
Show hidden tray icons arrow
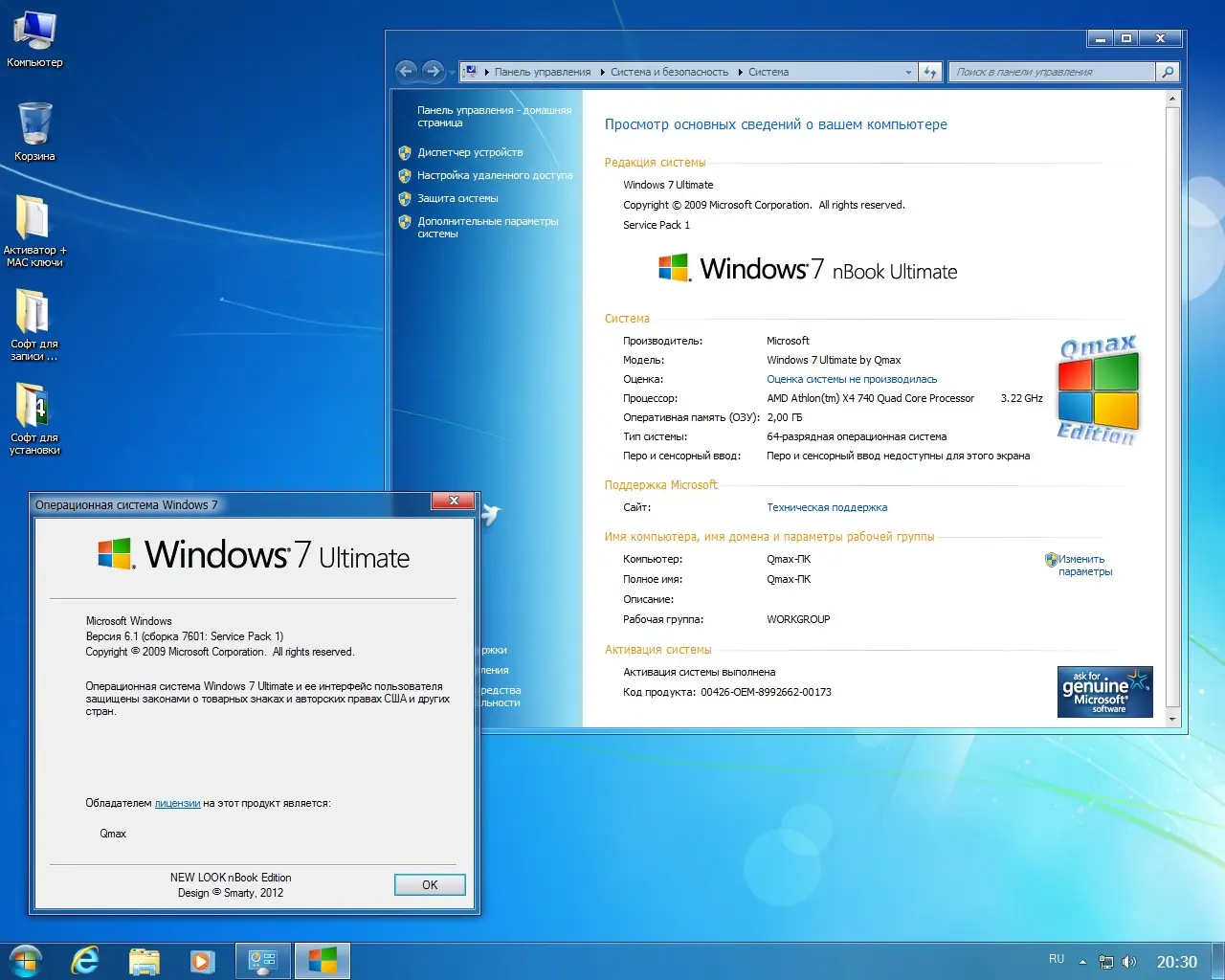click(1082, 962)
